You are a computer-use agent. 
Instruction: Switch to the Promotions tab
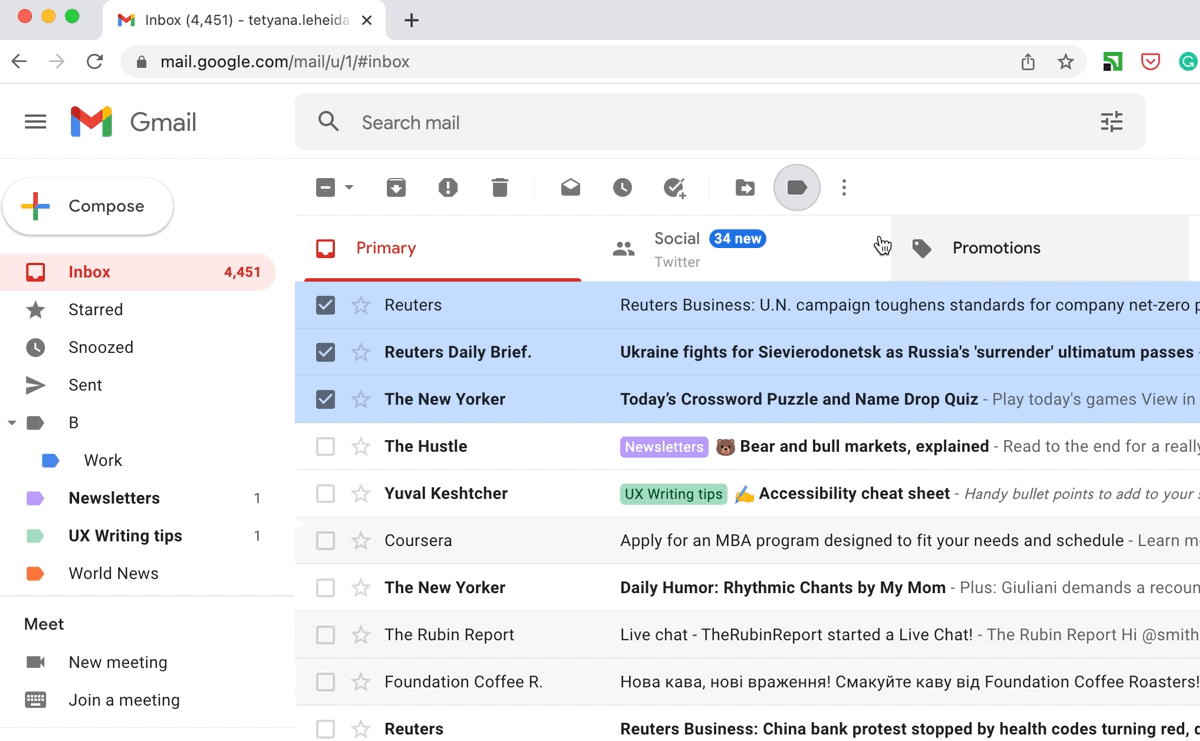pyautogui.click(x=1040, y=248)
